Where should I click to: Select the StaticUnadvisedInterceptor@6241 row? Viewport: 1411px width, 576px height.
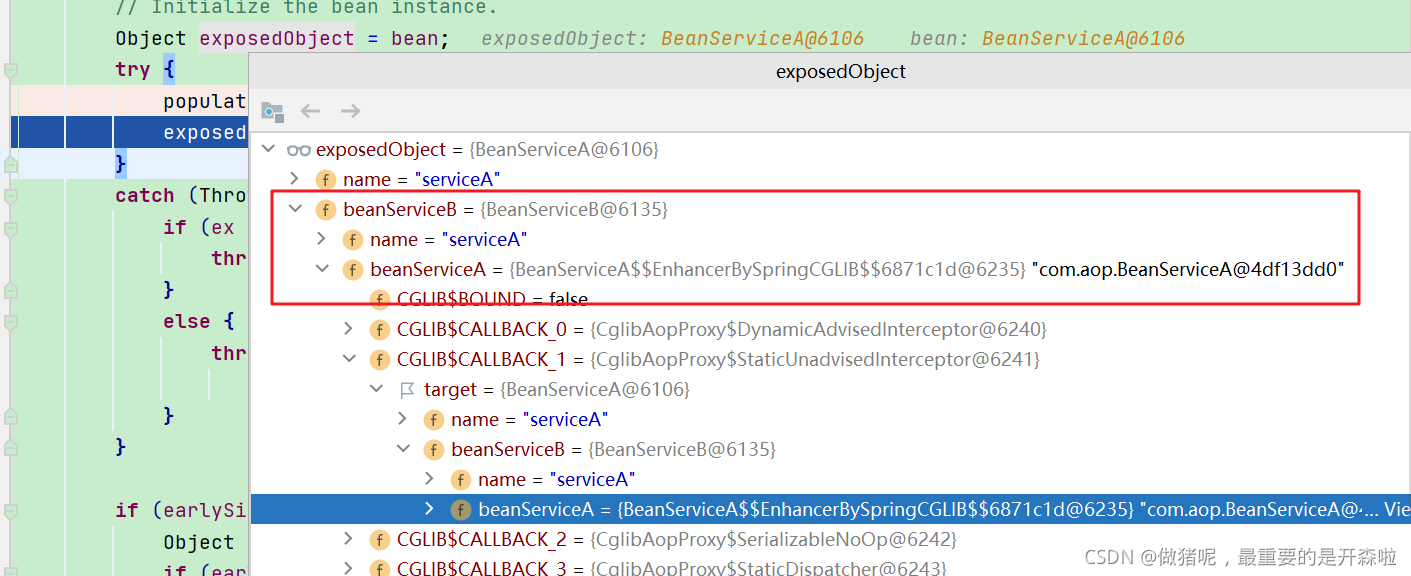click(830, 359)
